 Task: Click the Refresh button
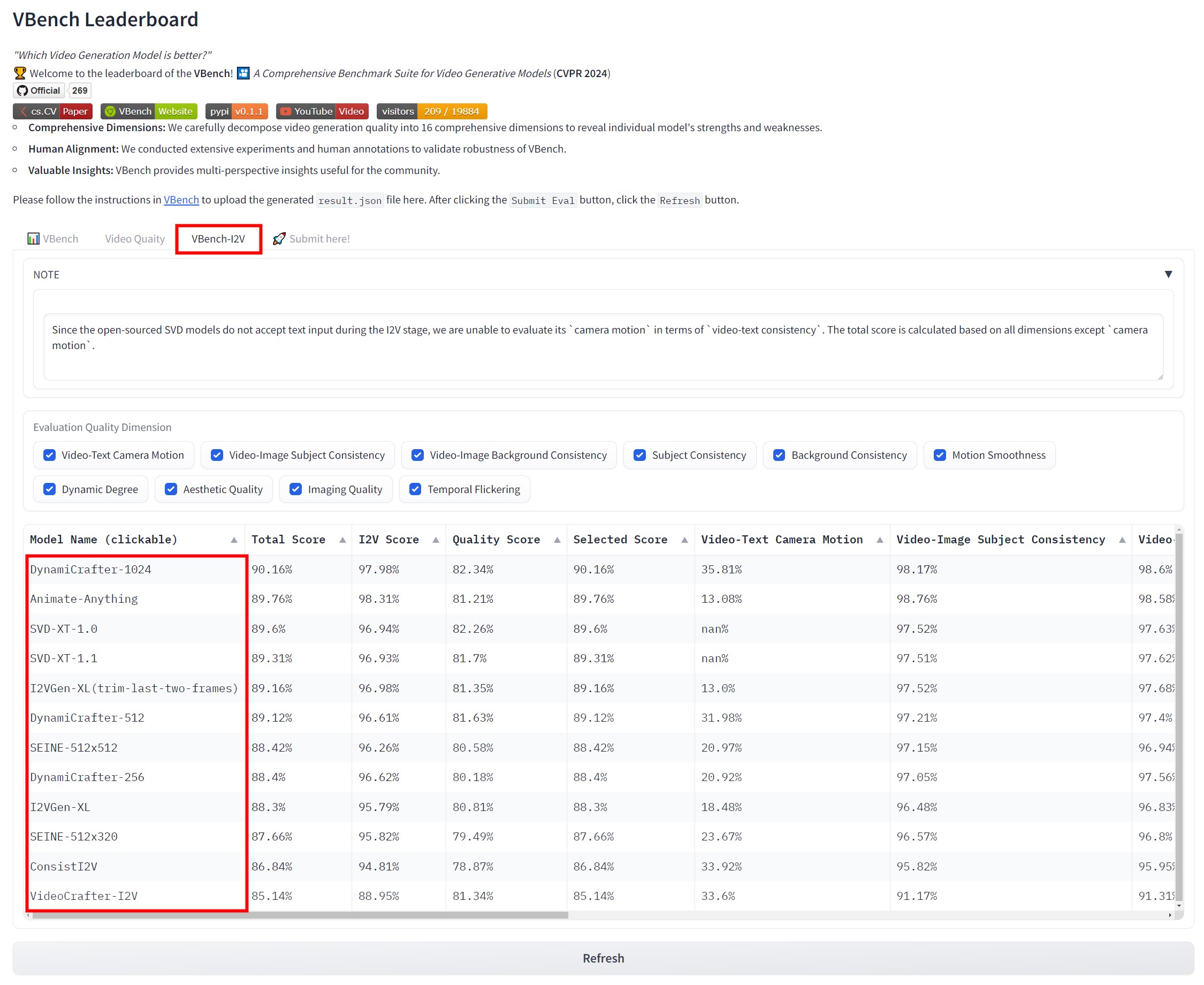click(x=603, y=958)
